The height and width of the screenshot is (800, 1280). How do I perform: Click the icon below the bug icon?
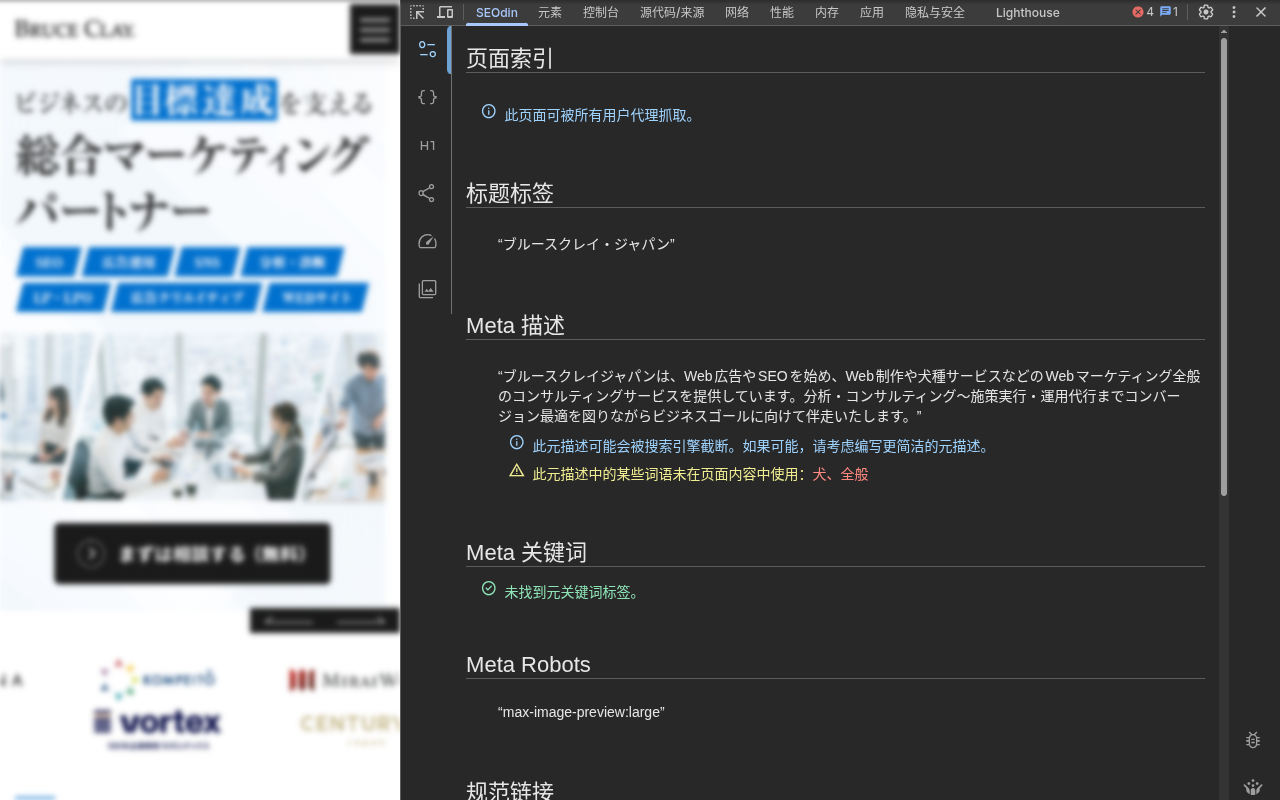coord(1253,787)
